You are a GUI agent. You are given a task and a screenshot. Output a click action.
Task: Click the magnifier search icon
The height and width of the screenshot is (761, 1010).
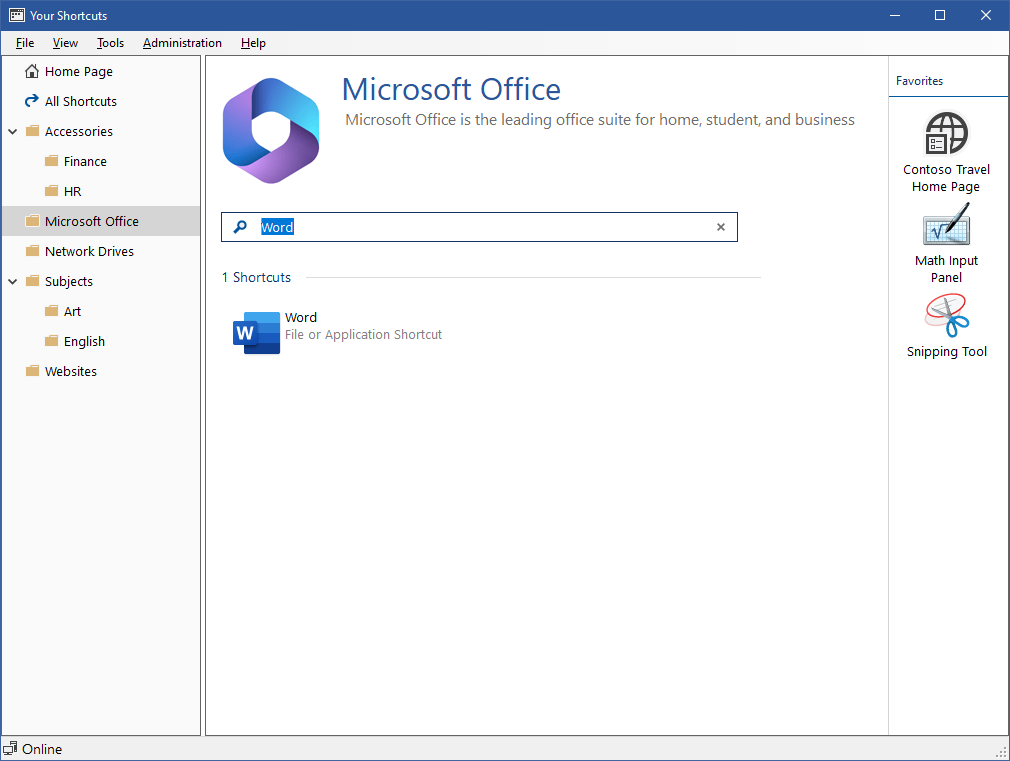240,227
